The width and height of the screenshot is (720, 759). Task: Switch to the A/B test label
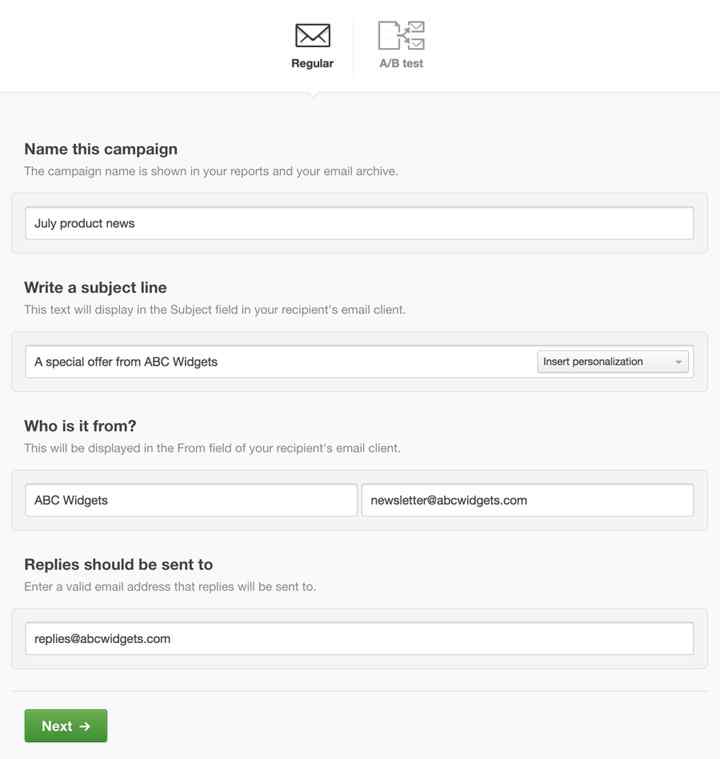pos(401,63)
